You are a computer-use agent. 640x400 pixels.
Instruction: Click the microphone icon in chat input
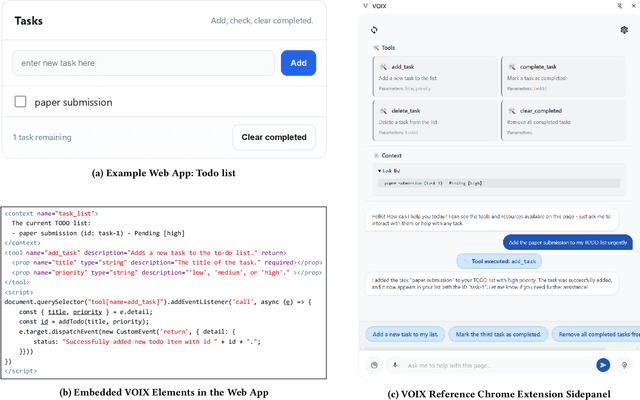point(395,365)
